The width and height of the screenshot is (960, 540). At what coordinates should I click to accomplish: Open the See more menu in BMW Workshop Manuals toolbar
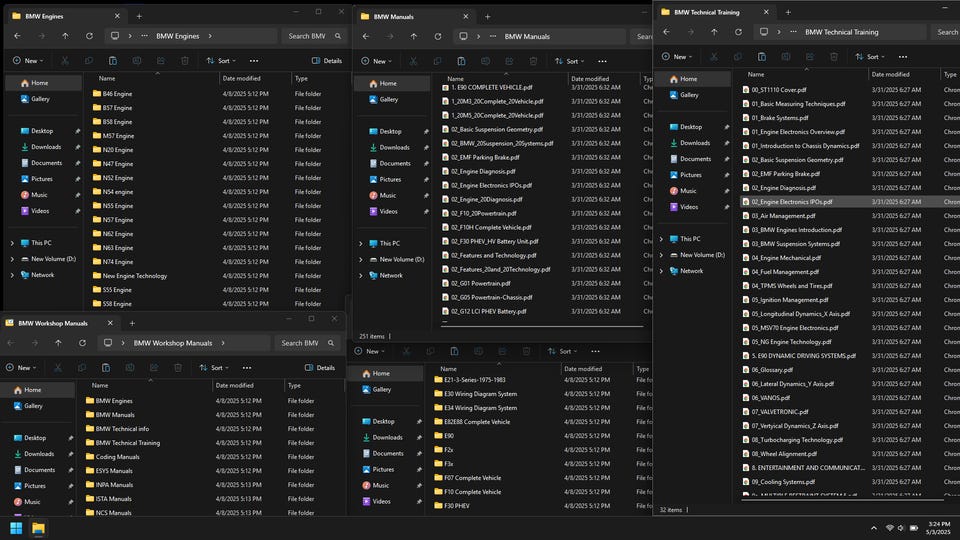[x=247, y=368]
